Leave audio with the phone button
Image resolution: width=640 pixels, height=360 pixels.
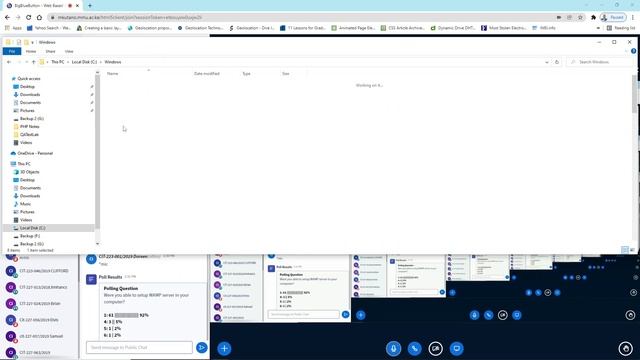tap(415, 349)
